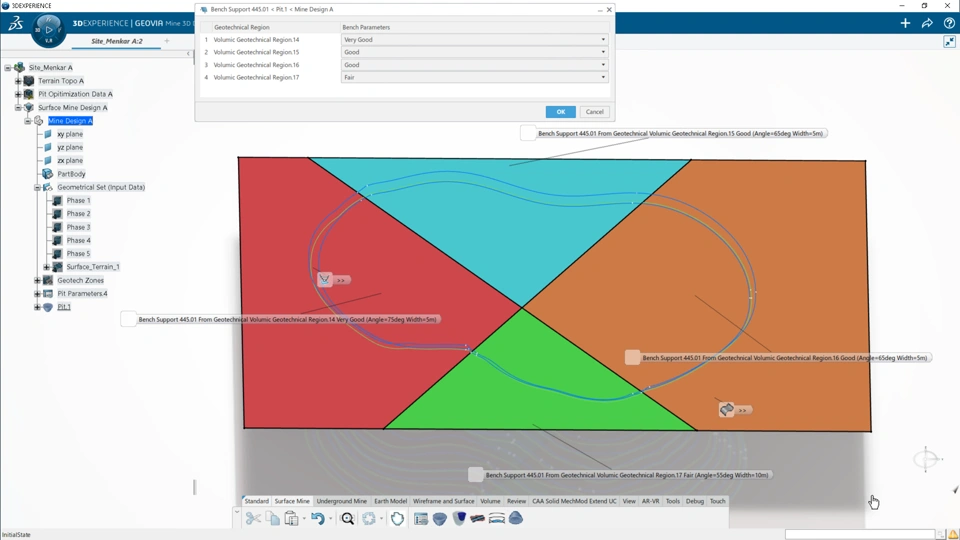Click the blue pit bowl icon
Image resolution: width=960 pixels, height=540 pixels.
pos(440,519)
